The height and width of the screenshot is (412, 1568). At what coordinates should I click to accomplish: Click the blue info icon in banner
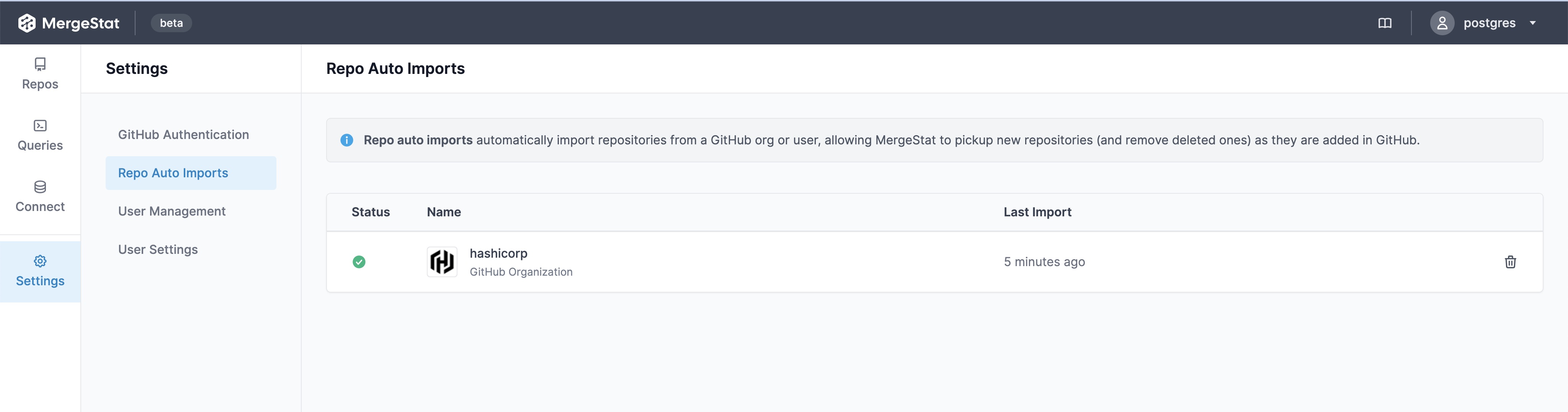347,140
